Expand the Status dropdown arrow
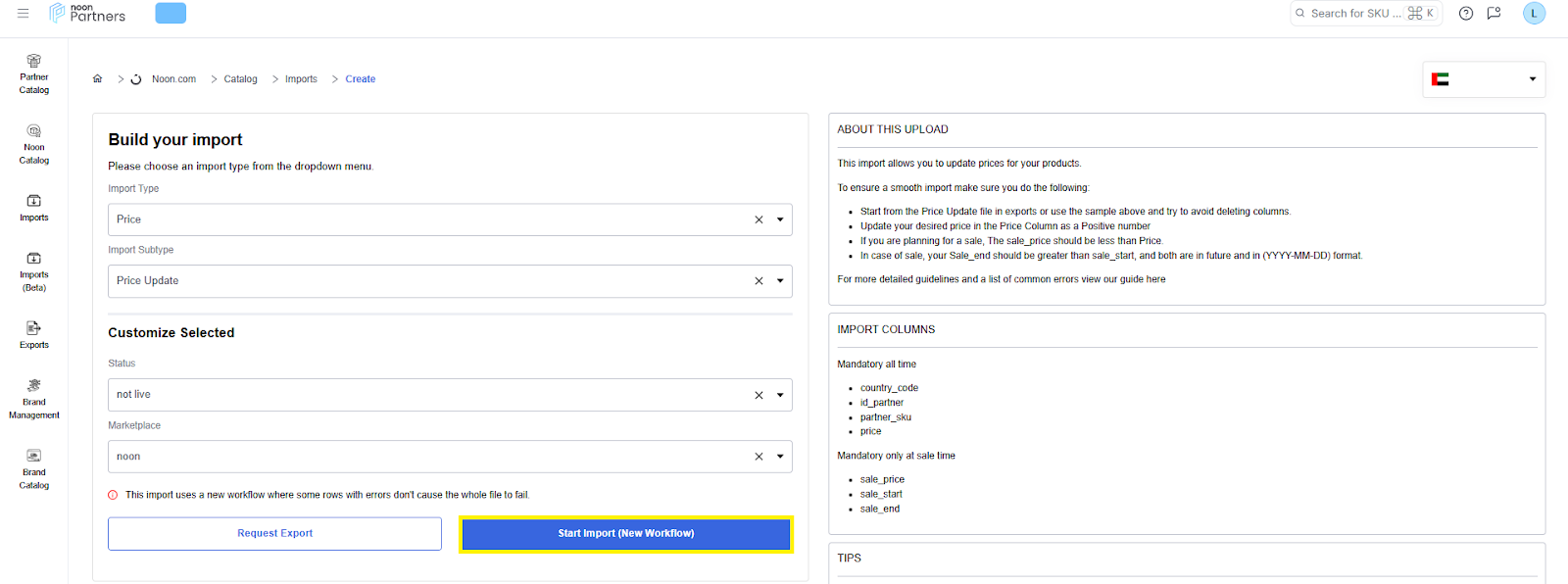This screenshot has height=584, width=1568. coord(780,395)
